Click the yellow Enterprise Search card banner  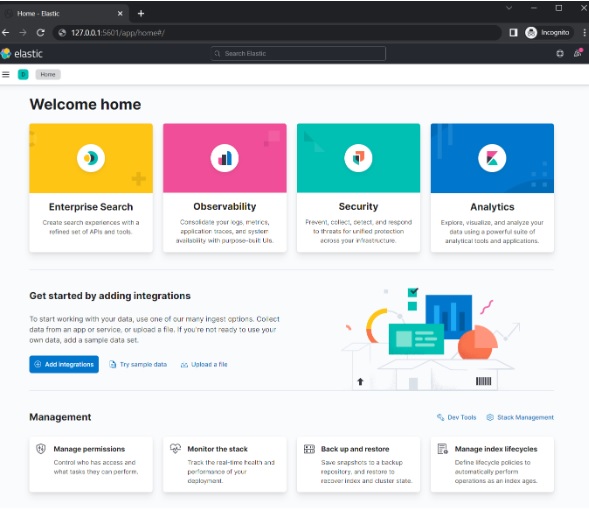[x=91, y=158]
